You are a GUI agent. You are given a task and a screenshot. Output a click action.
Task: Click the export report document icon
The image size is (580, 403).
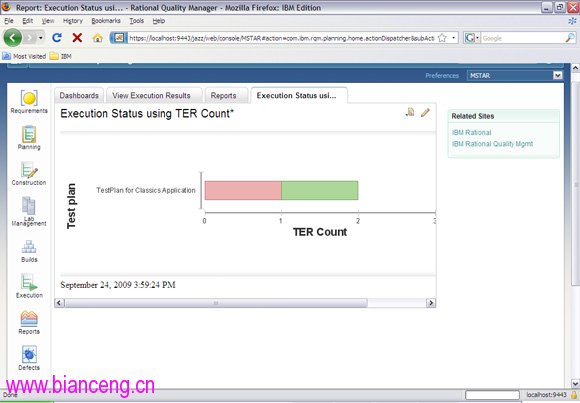pos(410,112)
